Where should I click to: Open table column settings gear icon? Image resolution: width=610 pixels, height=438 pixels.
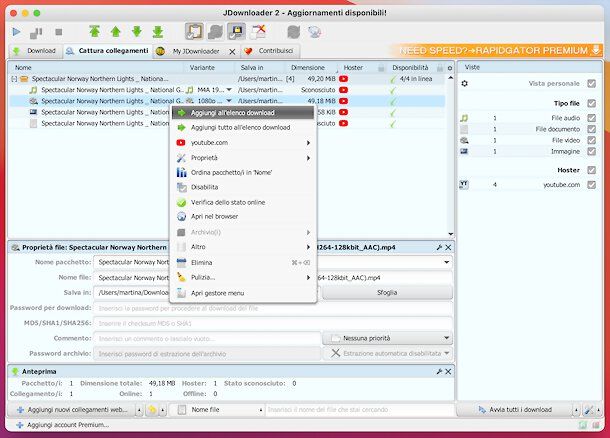450,68
